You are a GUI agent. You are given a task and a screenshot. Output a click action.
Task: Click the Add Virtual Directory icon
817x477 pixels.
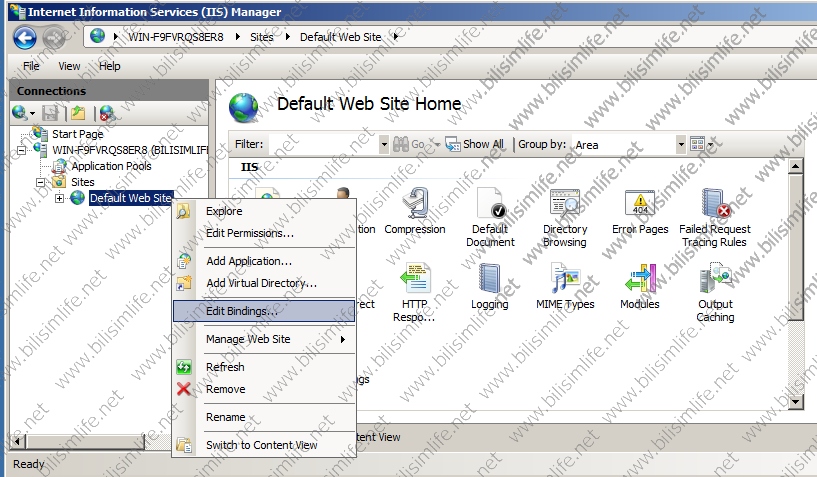pos(184,283)
